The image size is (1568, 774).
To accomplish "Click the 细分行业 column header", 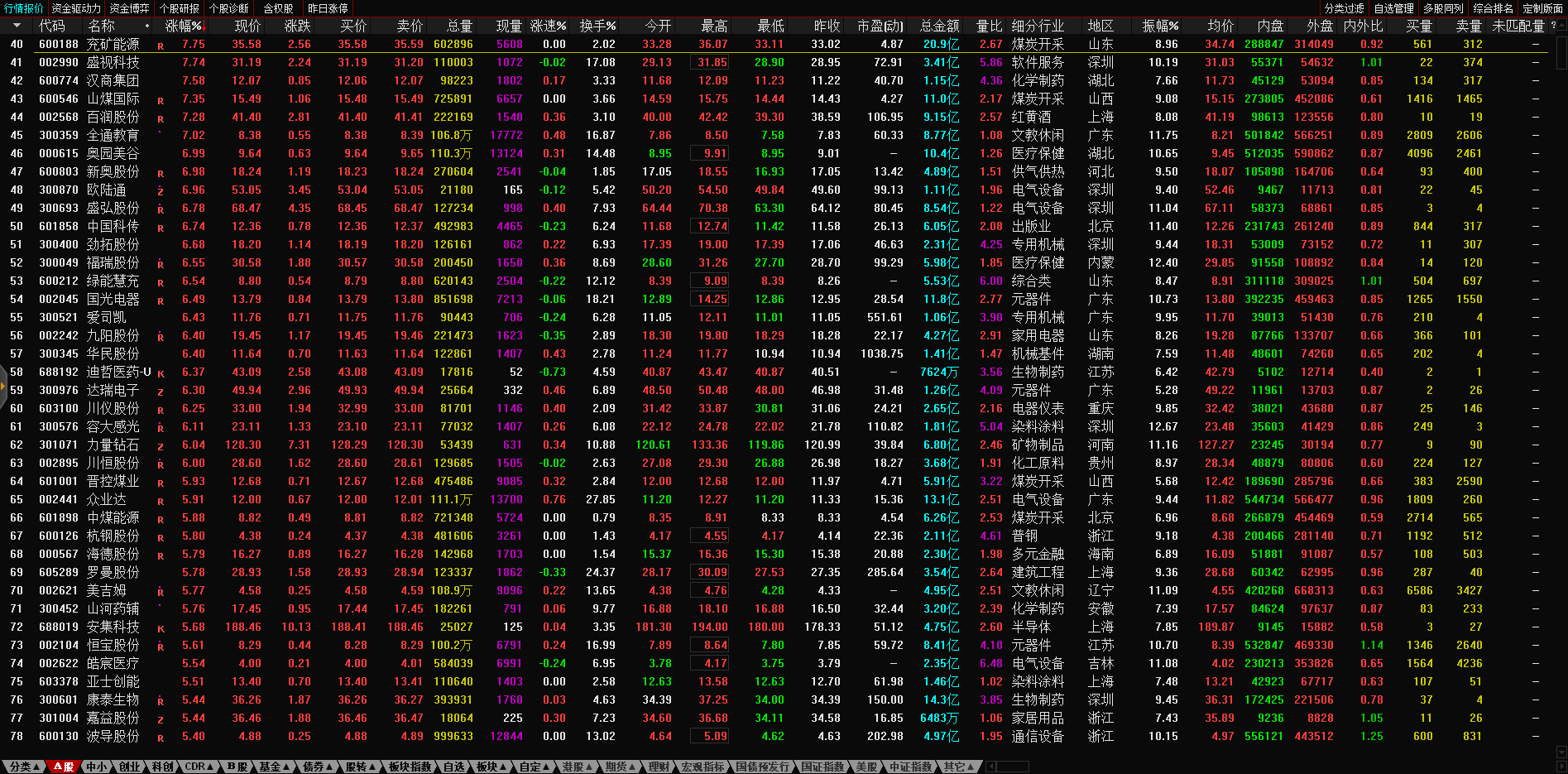I will tap(1038, 26).
